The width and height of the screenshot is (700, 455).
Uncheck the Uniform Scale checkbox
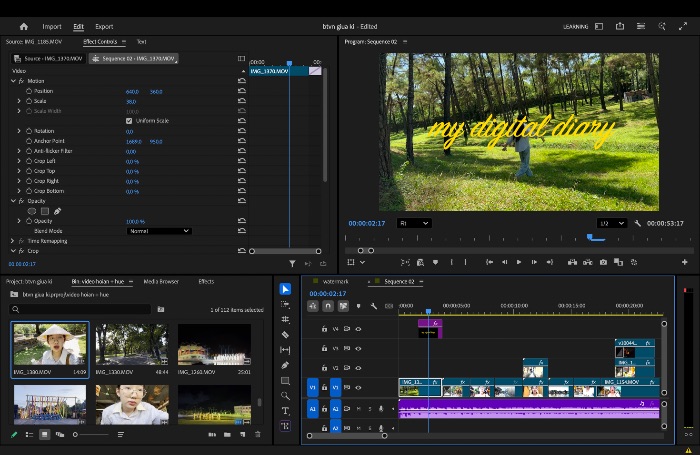click(x=129, y=121)
